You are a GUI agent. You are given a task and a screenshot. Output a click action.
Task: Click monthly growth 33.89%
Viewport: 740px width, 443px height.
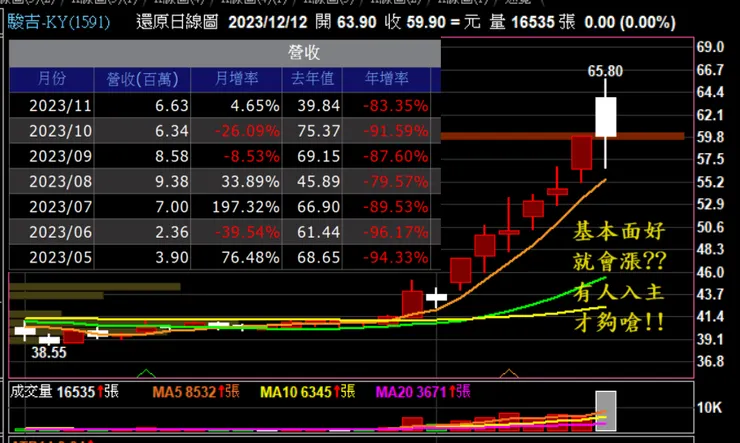pos(251,182)
